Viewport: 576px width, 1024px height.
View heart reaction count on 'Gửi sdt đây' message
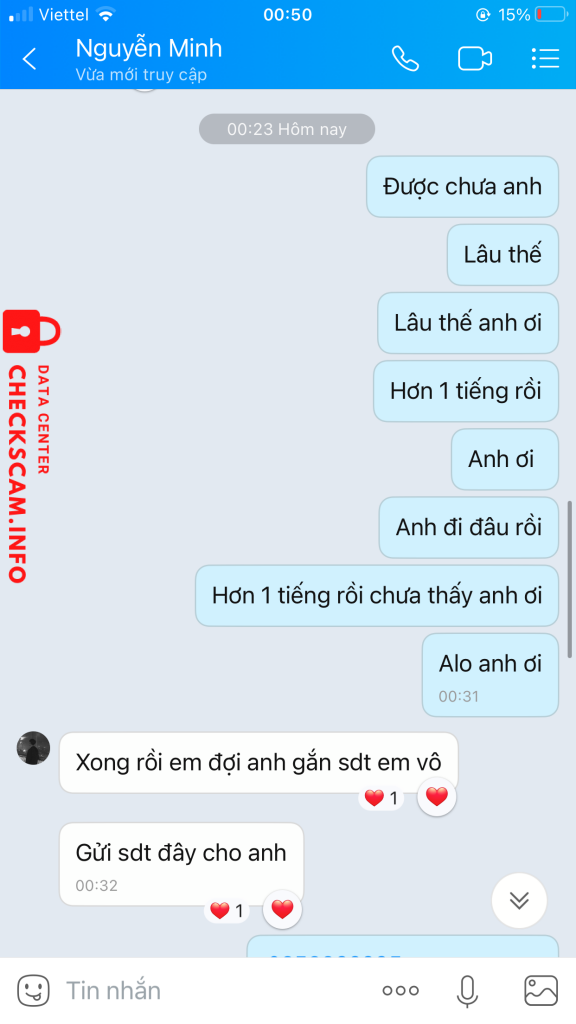coord(227,910)
